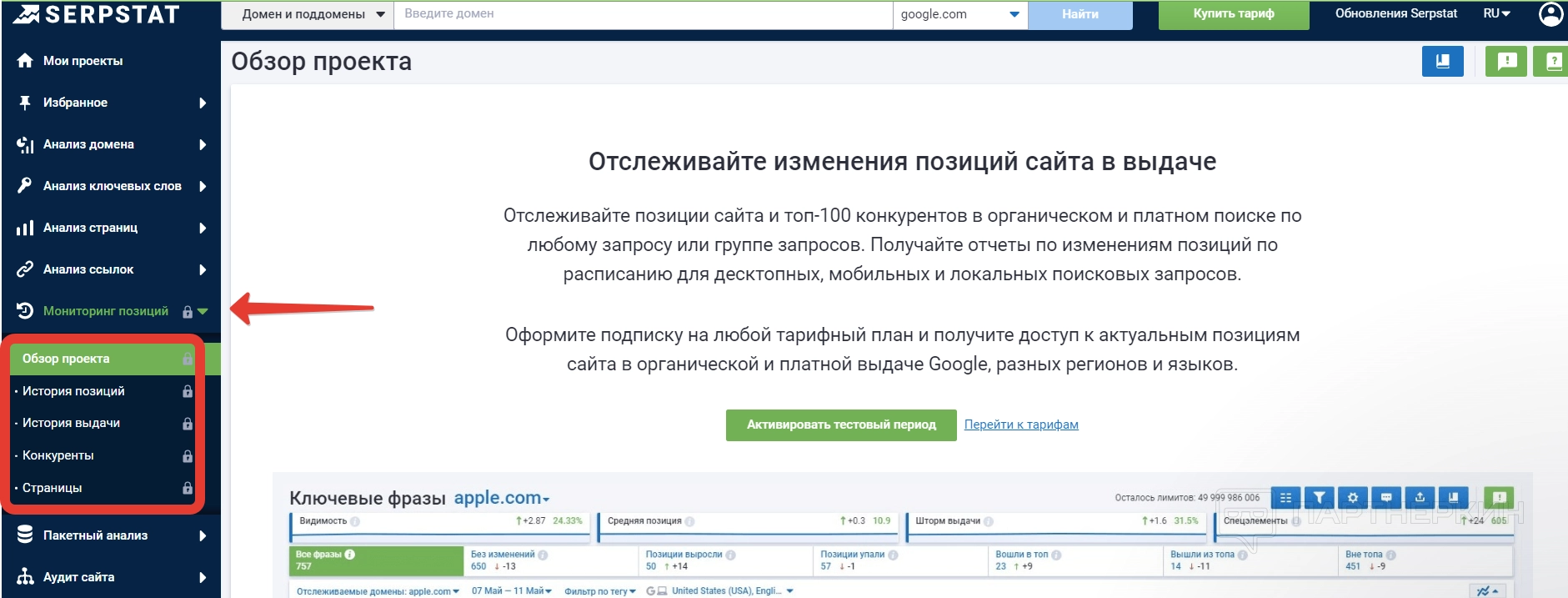Open the 07 Май – 11 Май date dropdown
The width and height of the screenshot is (1568, 598).
[512, 591]
